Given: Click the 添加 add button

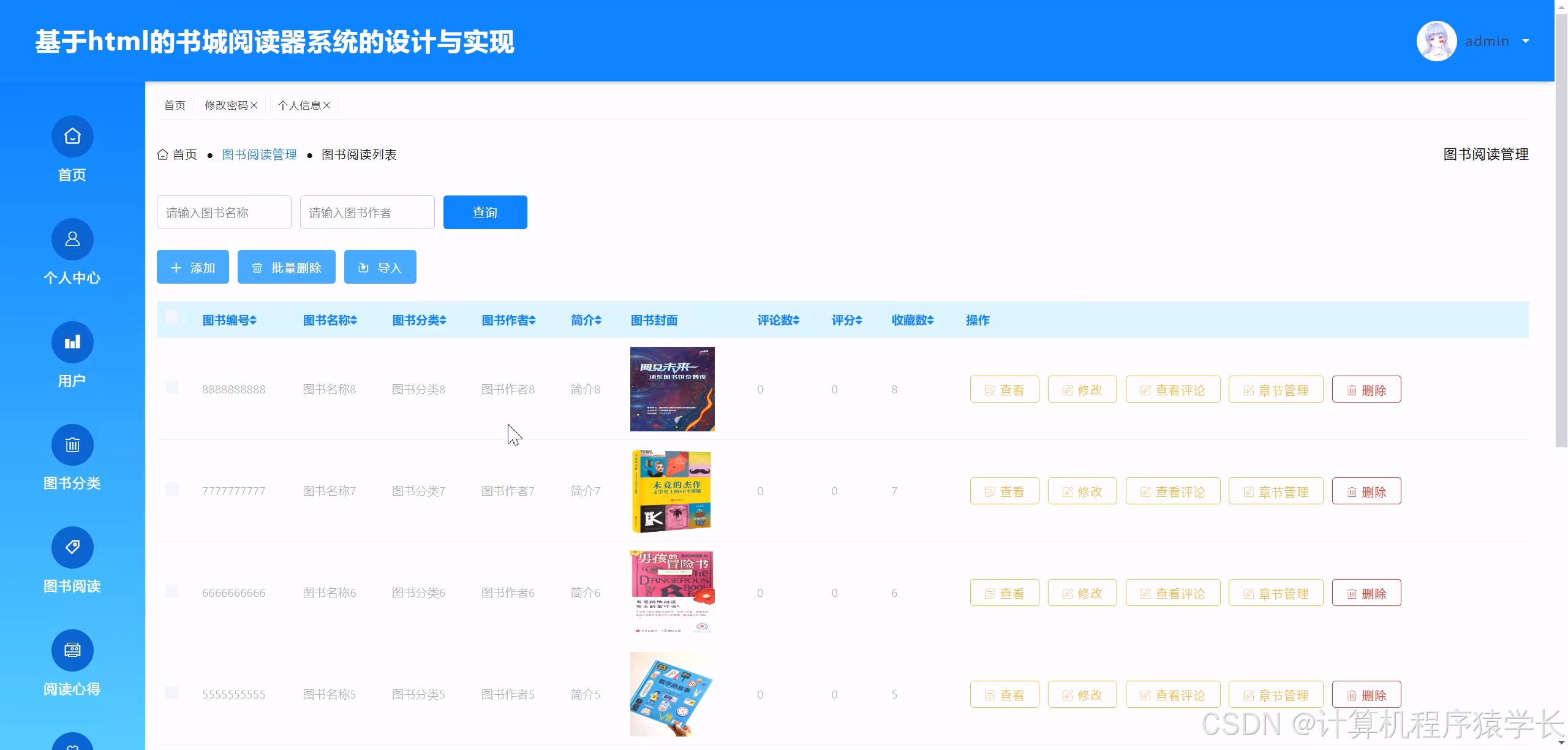Looking at the screenshot, I should click(193, 267).
